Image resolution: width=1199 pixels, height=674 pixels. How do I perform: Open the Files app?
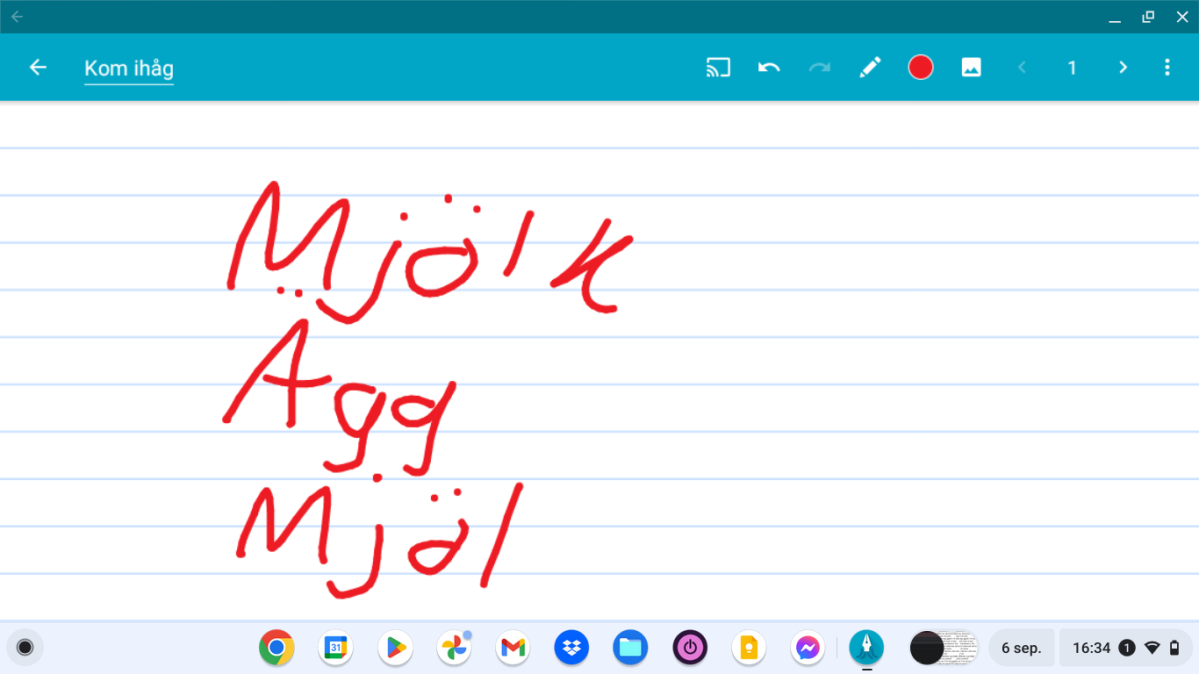point(631,648)
